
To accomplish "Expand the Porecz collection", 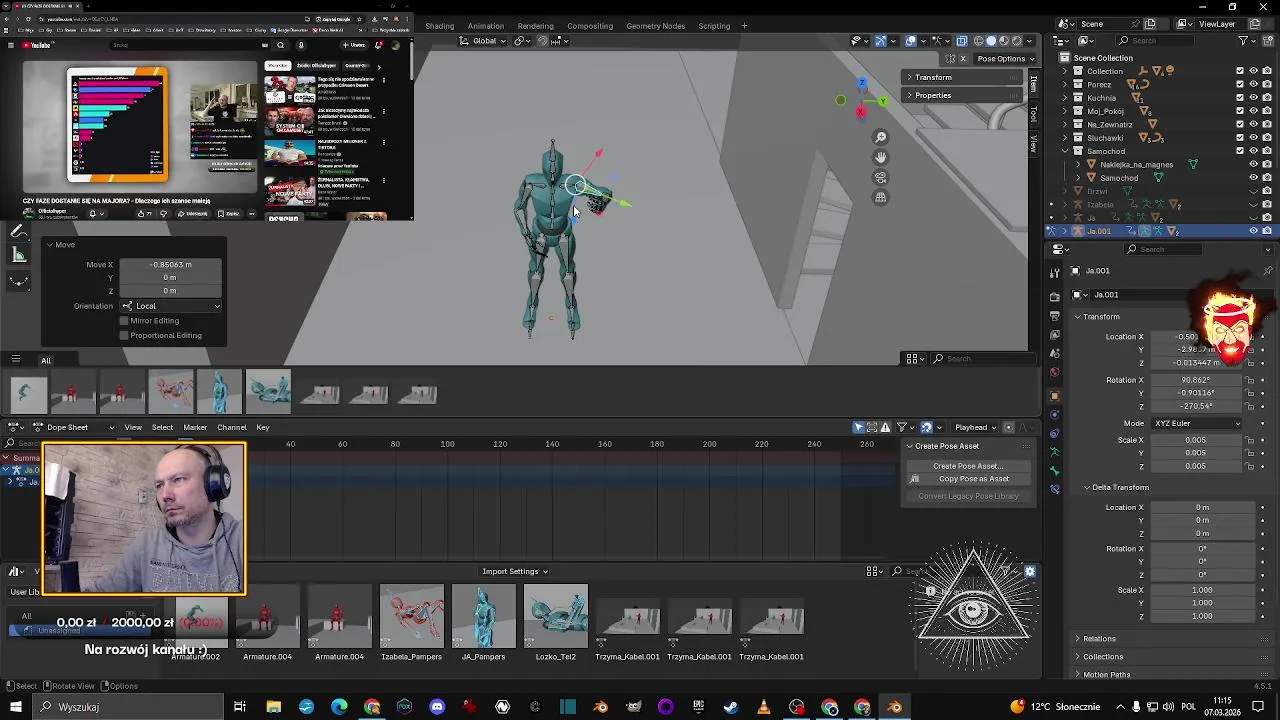I will (1064, 84).
